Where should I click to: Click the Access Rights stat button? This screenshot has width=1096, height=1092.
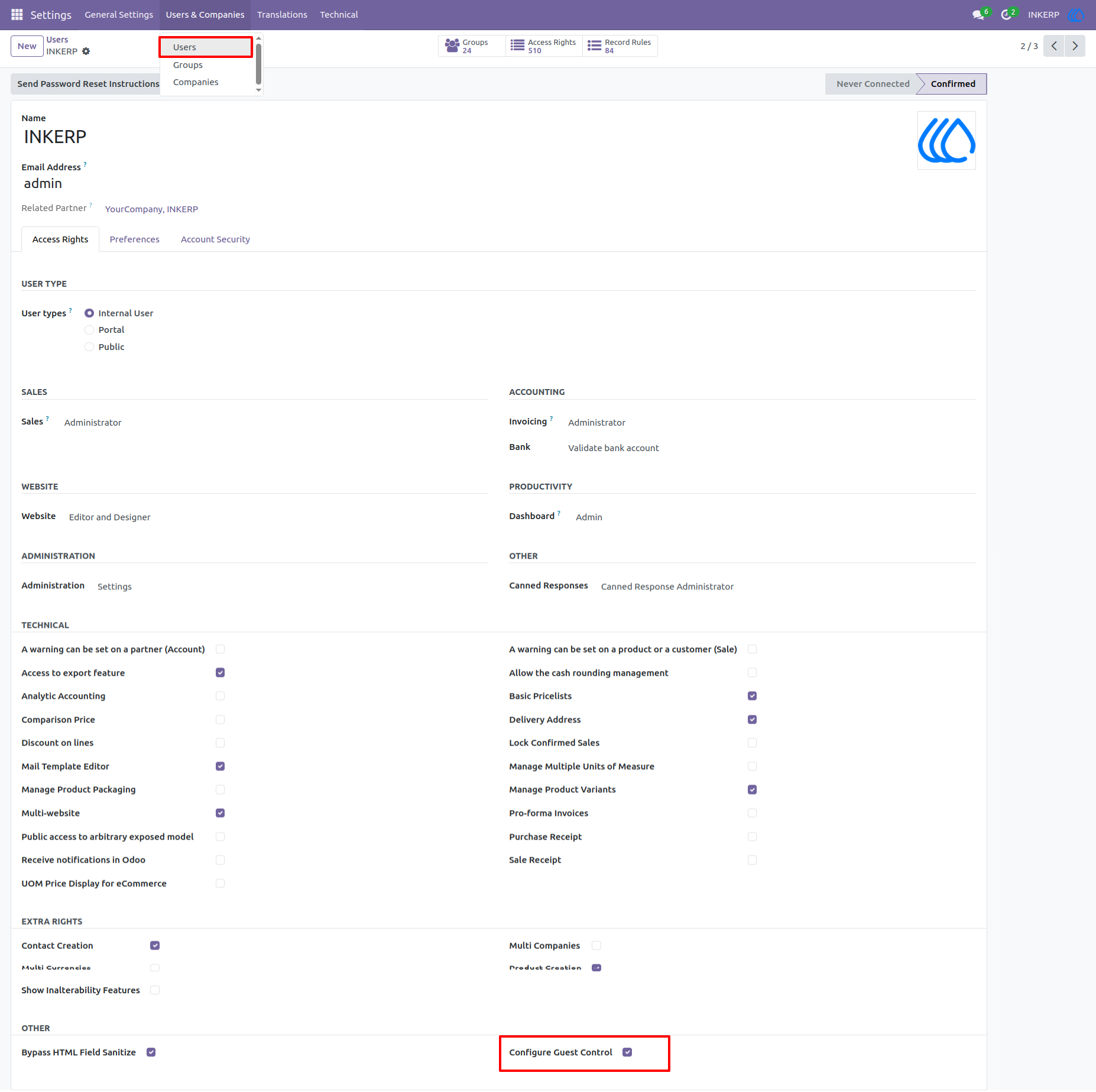544,46
